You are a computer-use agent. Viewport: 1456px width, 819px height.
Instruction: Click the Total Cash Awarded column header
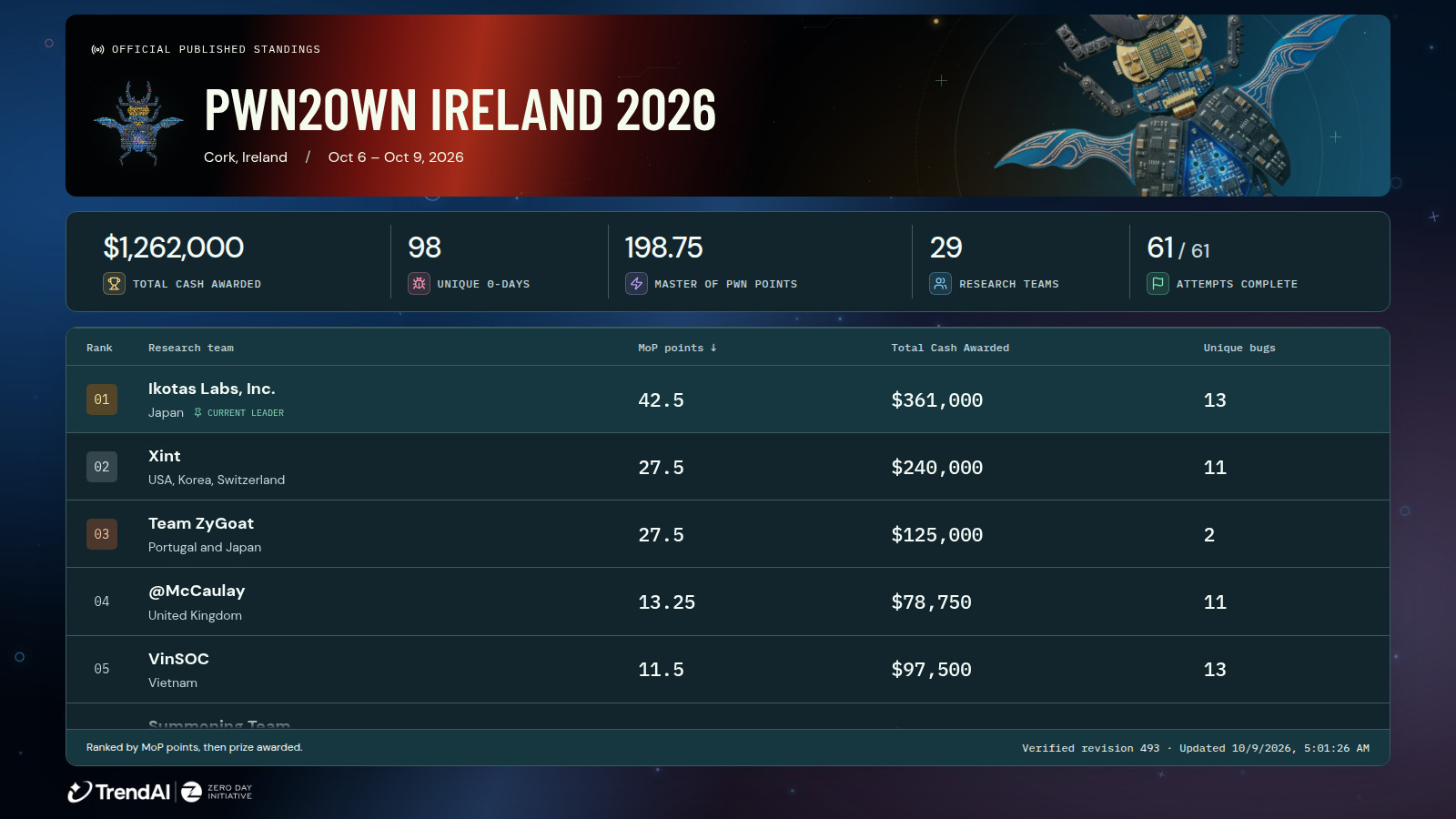pos(950,348)
